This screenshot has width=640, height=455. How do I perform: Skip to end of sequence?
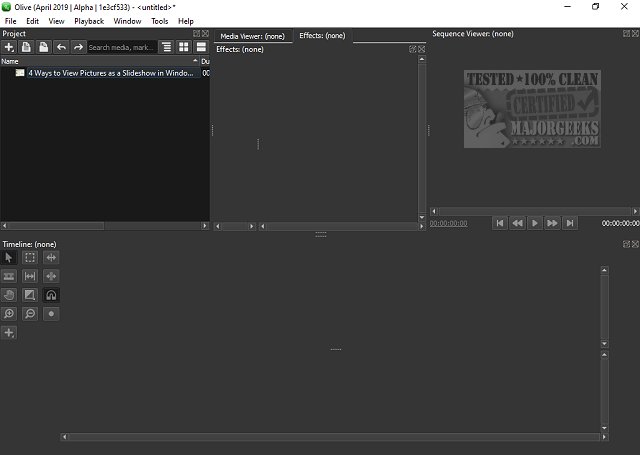click(x=569, y=223)
